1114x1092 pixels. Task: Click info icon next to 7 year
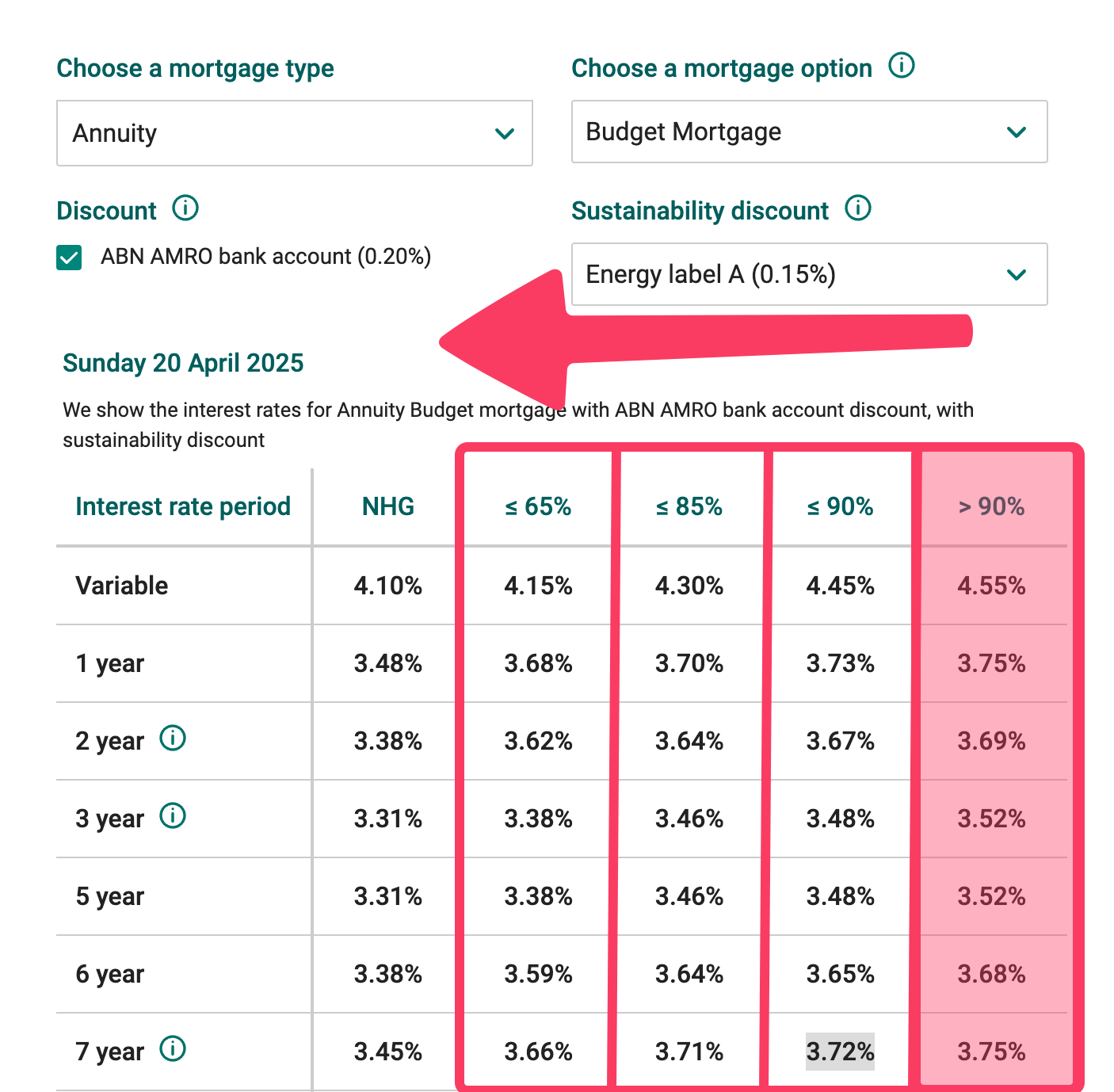[173, 1049]
